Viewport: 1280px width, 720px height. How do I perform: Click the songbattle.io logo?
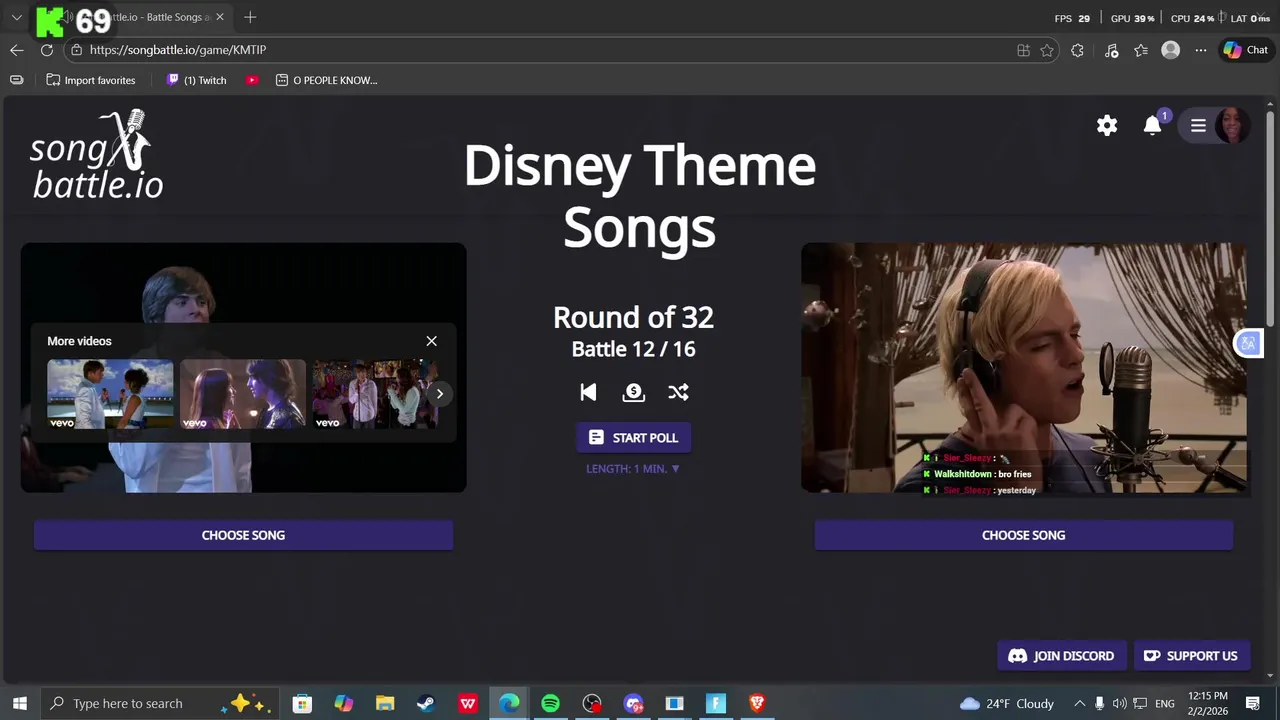pos(97,155)
